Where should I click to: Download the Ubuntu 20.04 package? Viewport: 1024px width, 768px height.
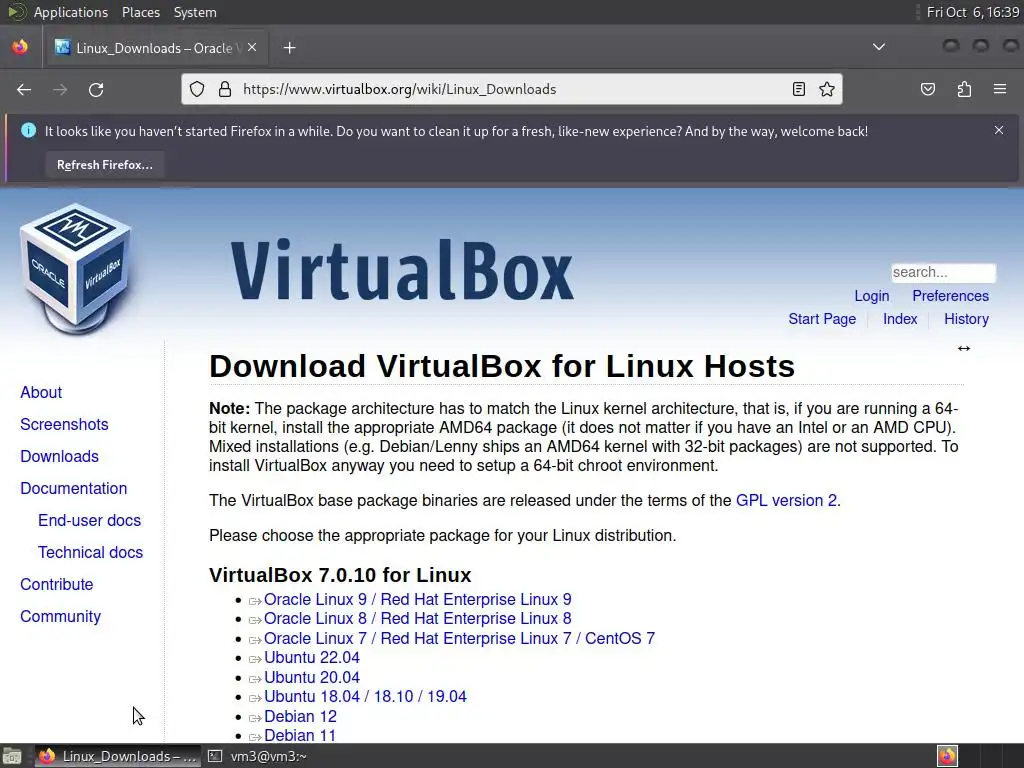coord(312,677)
